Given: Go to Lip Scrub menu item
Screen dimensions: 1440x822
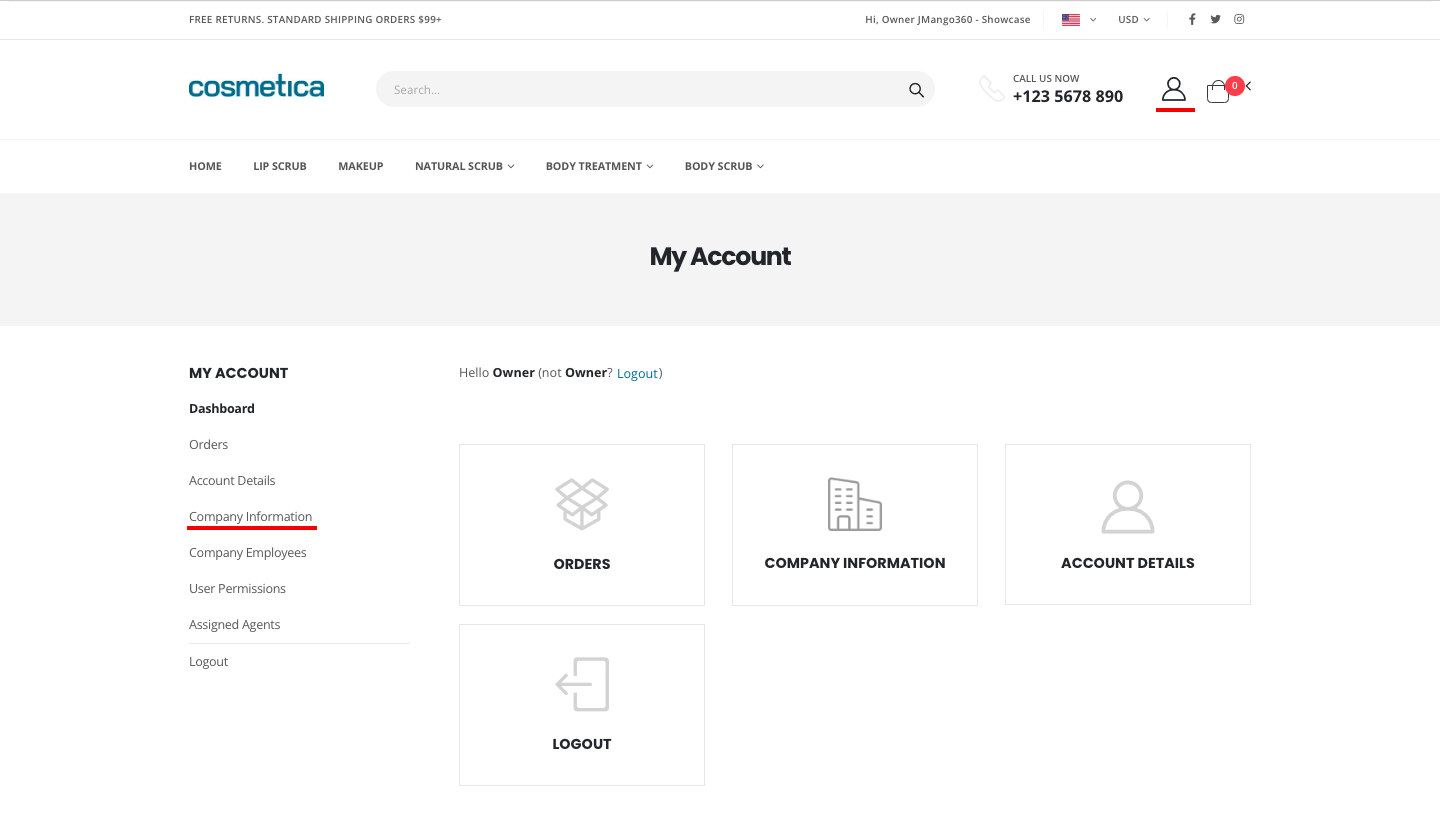Looking at the screenshot, I should click(x=280, y=166).
